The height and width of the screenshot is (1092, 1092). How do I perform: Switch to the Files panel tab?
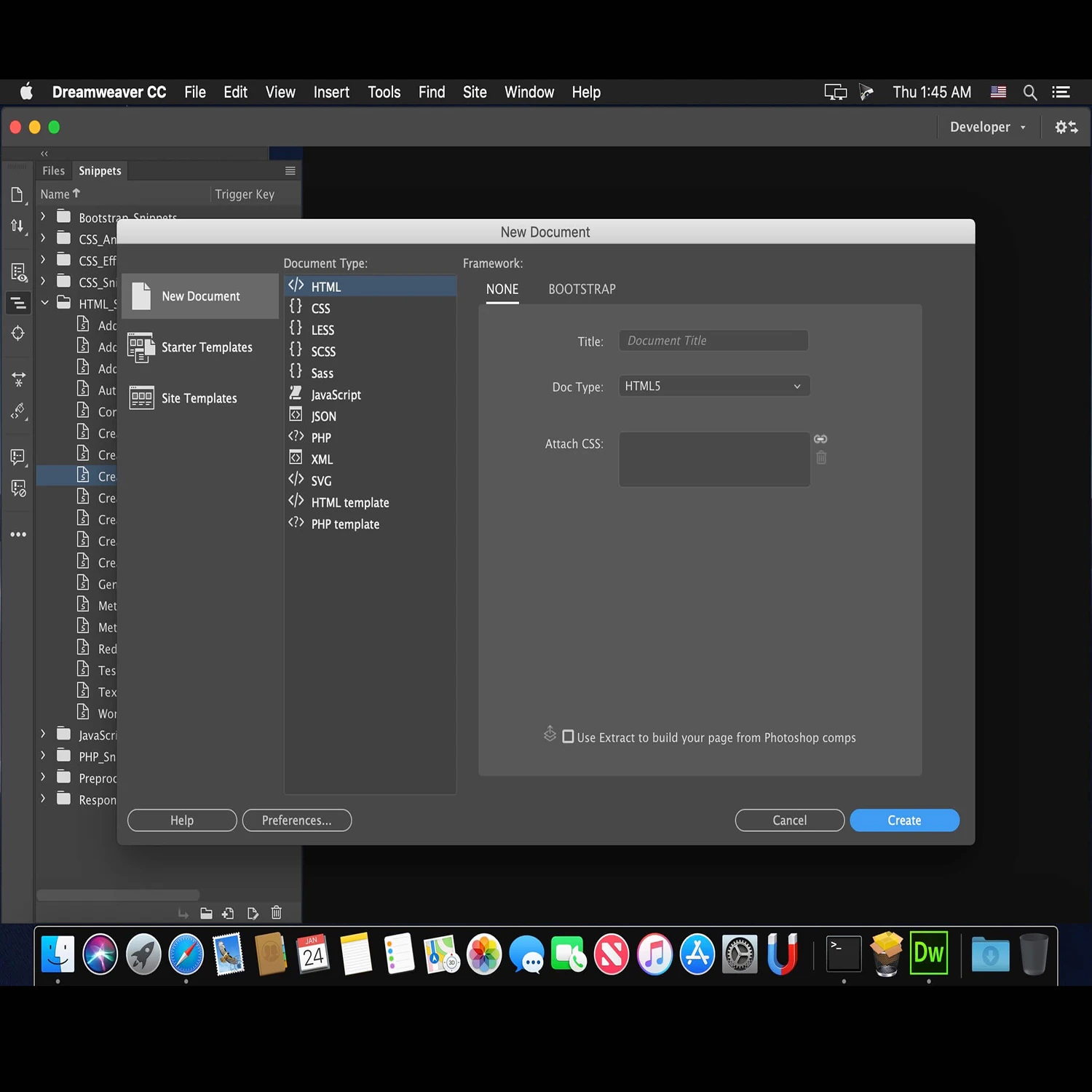pyautogui.click(x=54, y=171)
